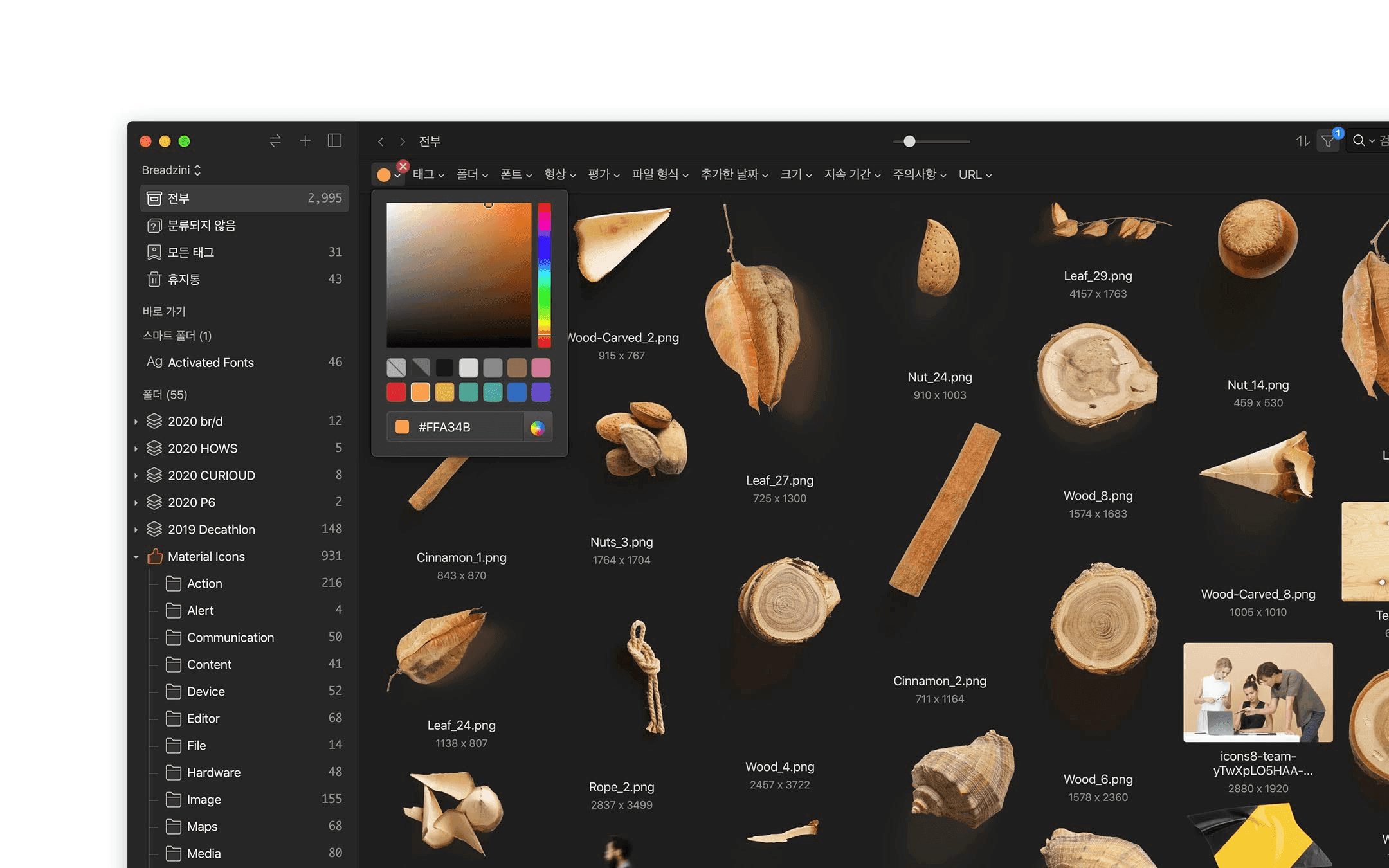Click the switch library arrows icon
Viewport: 1389px width, 868px height.
[275, 141]
